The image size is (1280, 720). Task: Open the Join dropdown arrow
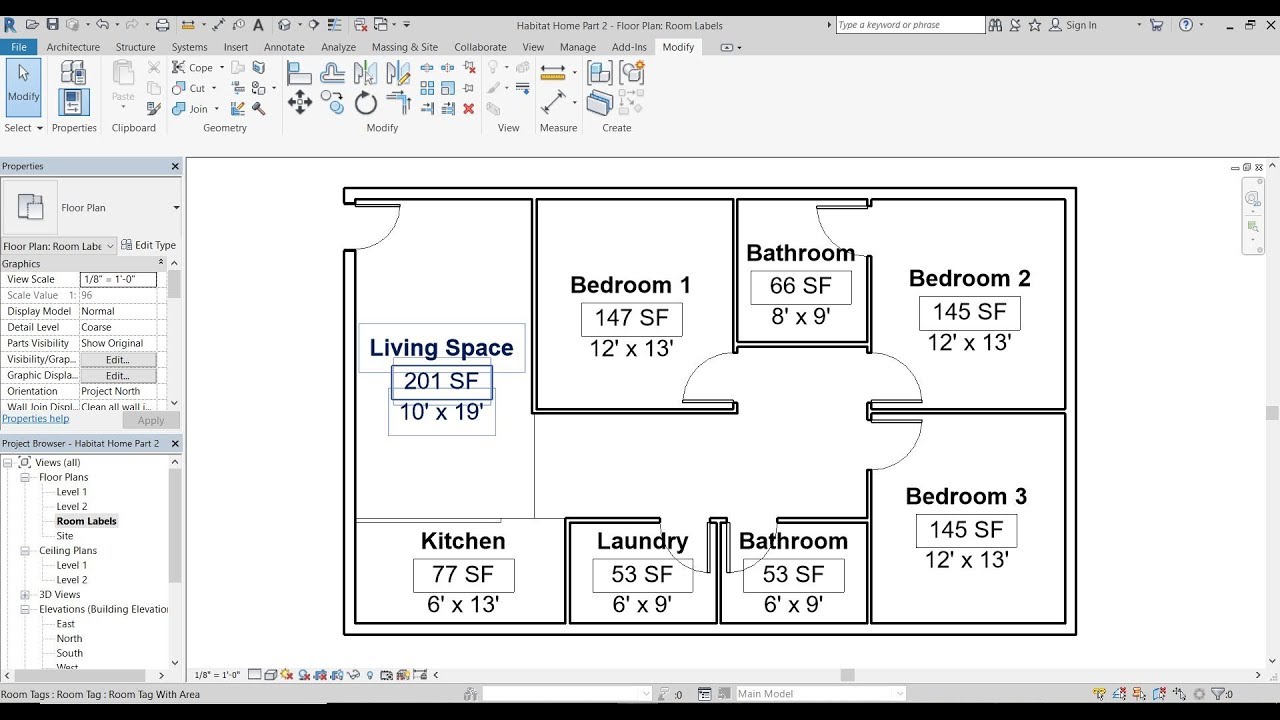pos(217,109)
